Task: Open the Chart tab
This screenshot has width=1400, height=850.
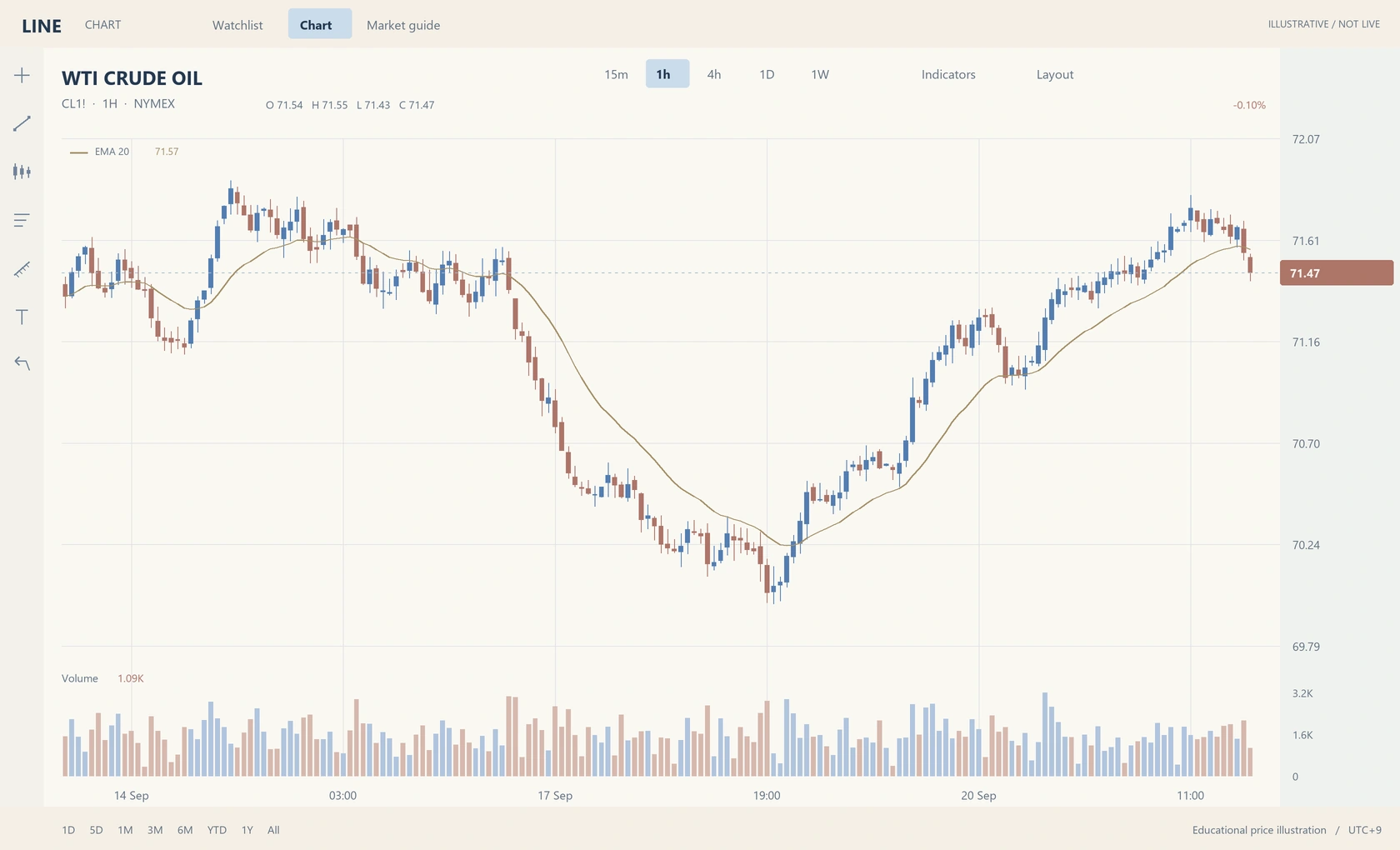Action: pos(320,24)
